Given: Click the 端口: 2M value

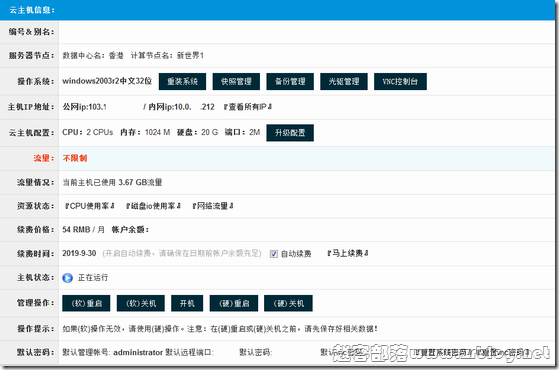Looking at the screenshot, I should (242, 132).
